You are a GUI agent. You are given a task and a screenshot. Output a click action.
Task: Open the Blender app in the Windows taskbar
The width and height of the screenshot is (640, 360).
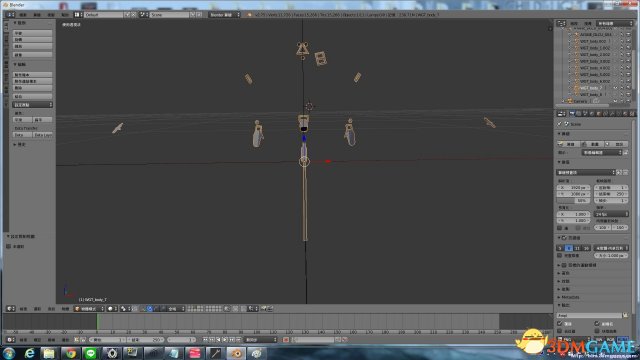236,353
